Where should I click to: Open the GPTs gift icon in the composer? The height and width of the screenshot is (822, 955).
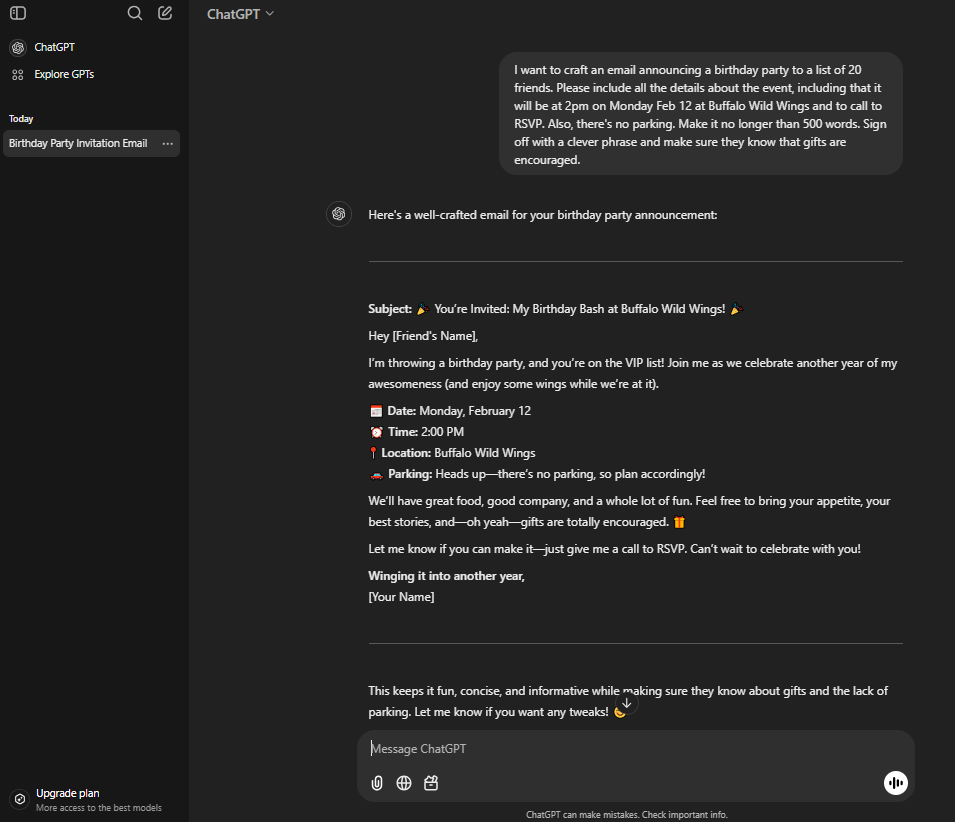click(x=431, y=783)
